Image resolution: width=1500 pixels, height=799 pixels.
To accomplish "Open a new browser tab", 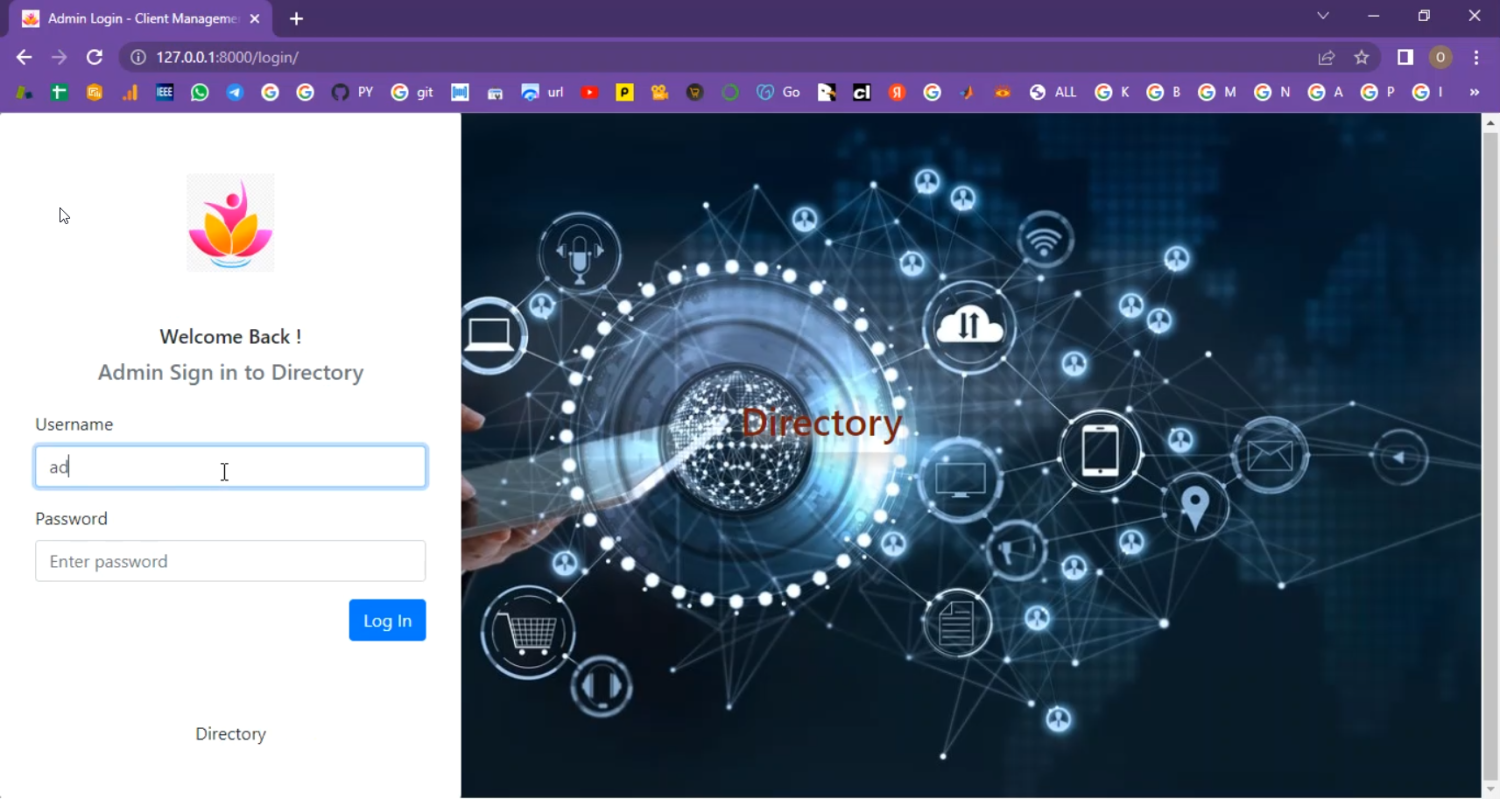I will click(x=296, y=19).
